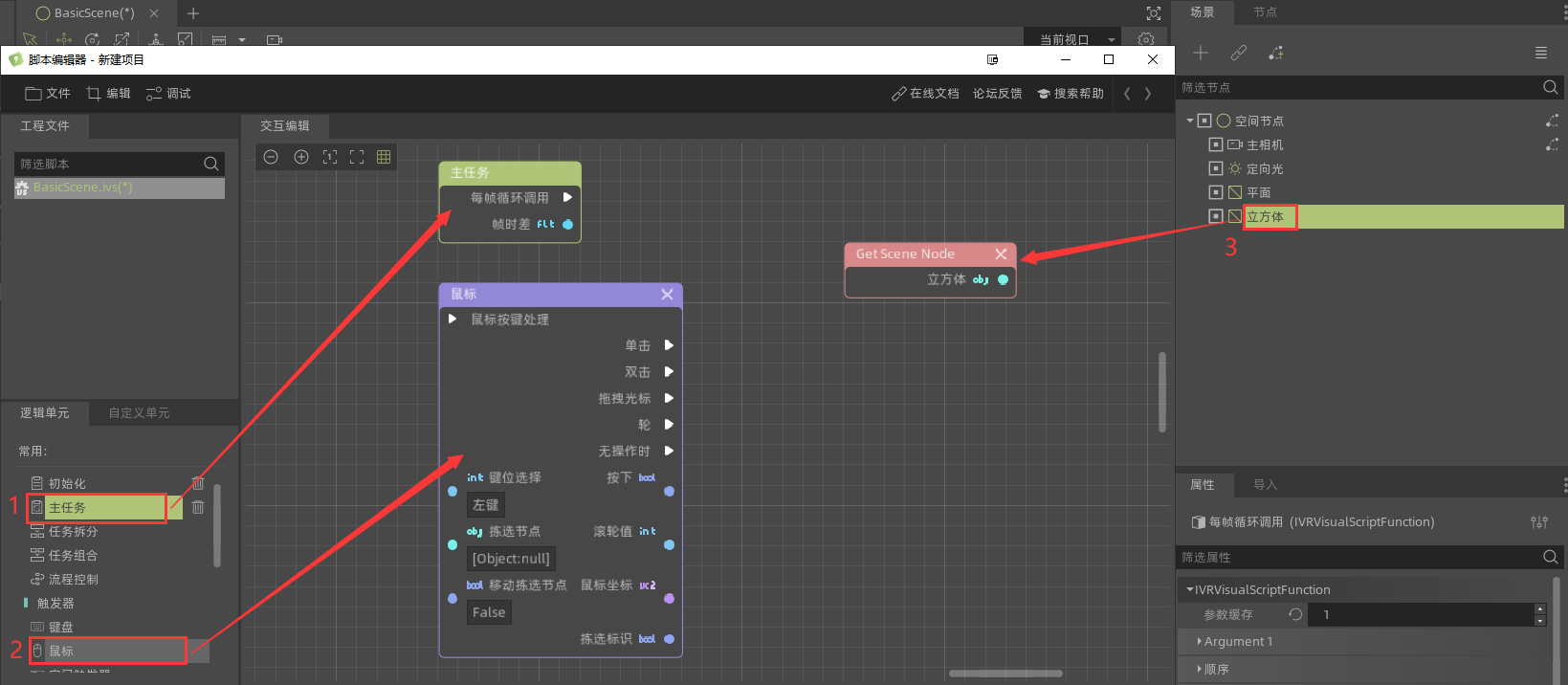The image size is (1568, 685).
Task: Click the camera icon in main toolbar
Action: 275,40
